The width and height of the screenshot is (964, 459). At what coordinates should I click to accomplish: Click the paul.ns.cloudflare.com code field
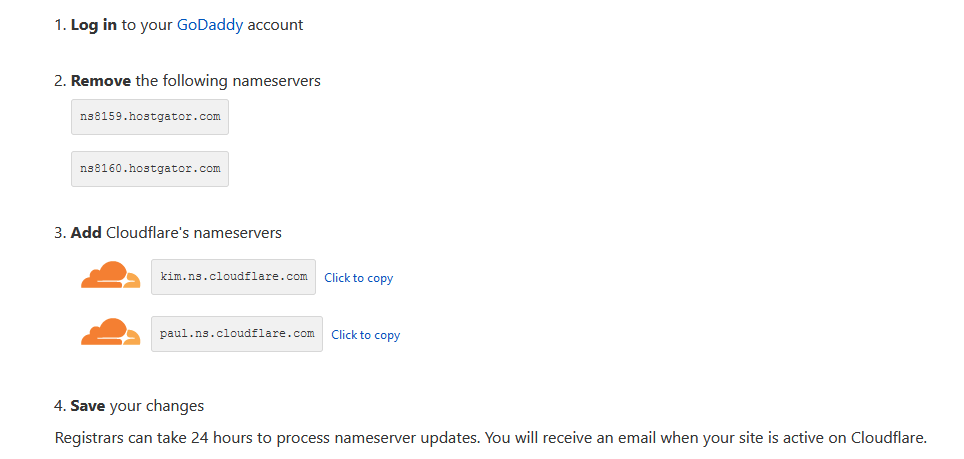click(237, 334)
